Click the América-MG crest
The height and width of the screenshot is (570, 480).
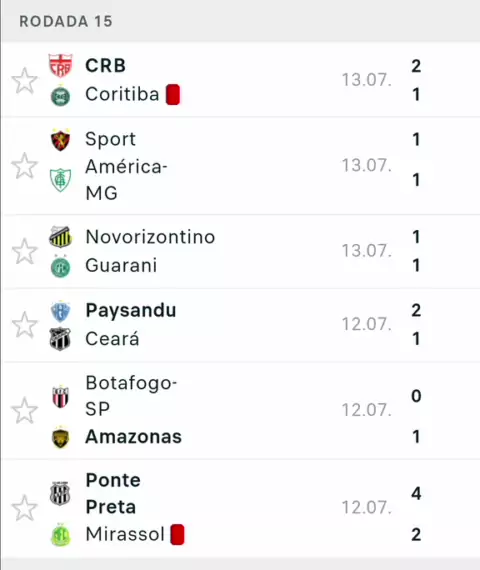pyautogui.click(x=60, y=180)
